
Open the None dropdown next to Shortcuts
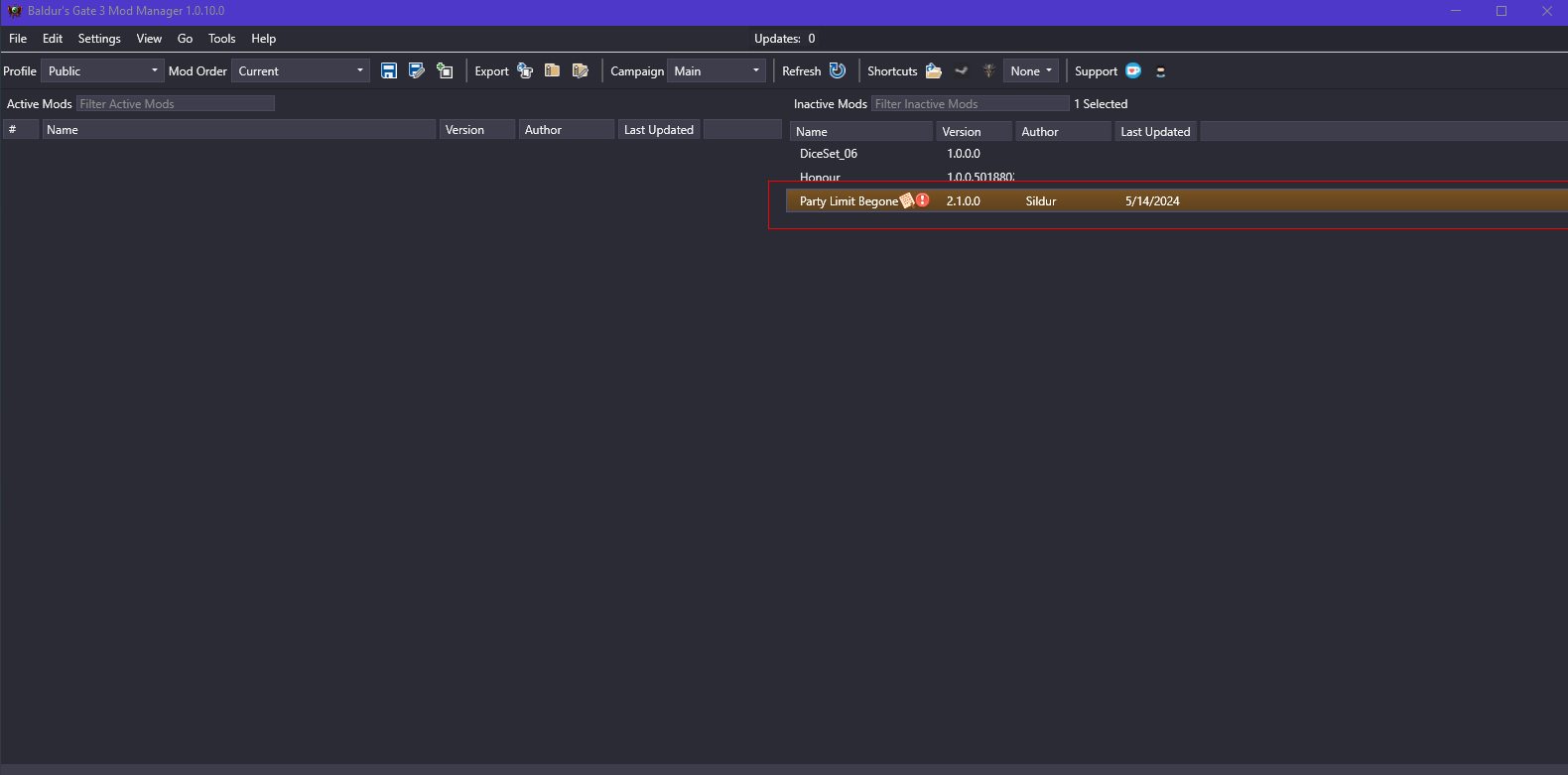[x=1031, y=70]
